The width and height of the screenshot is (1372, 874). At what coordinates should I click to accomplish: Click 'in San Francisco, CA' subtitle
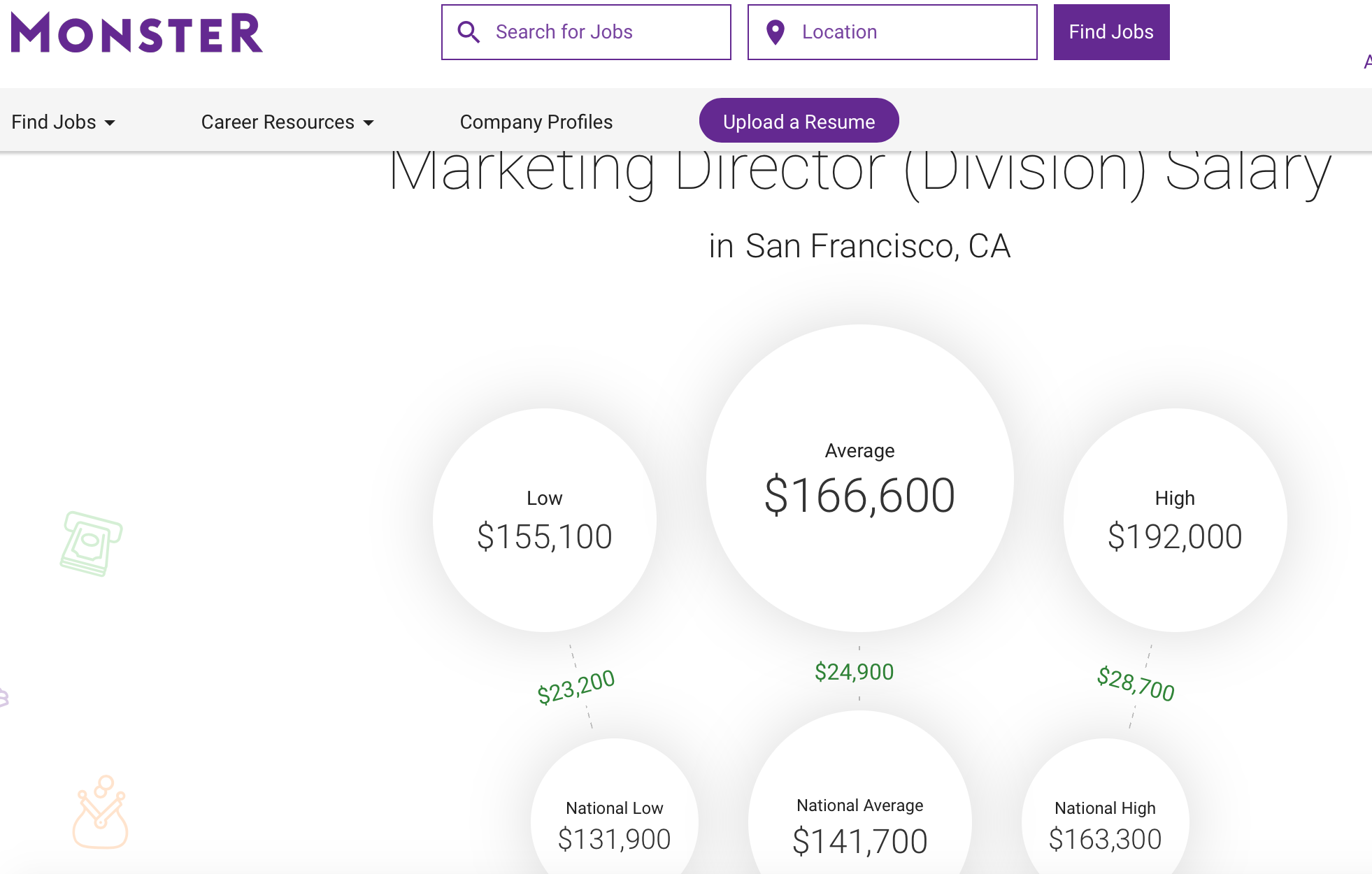860,246
